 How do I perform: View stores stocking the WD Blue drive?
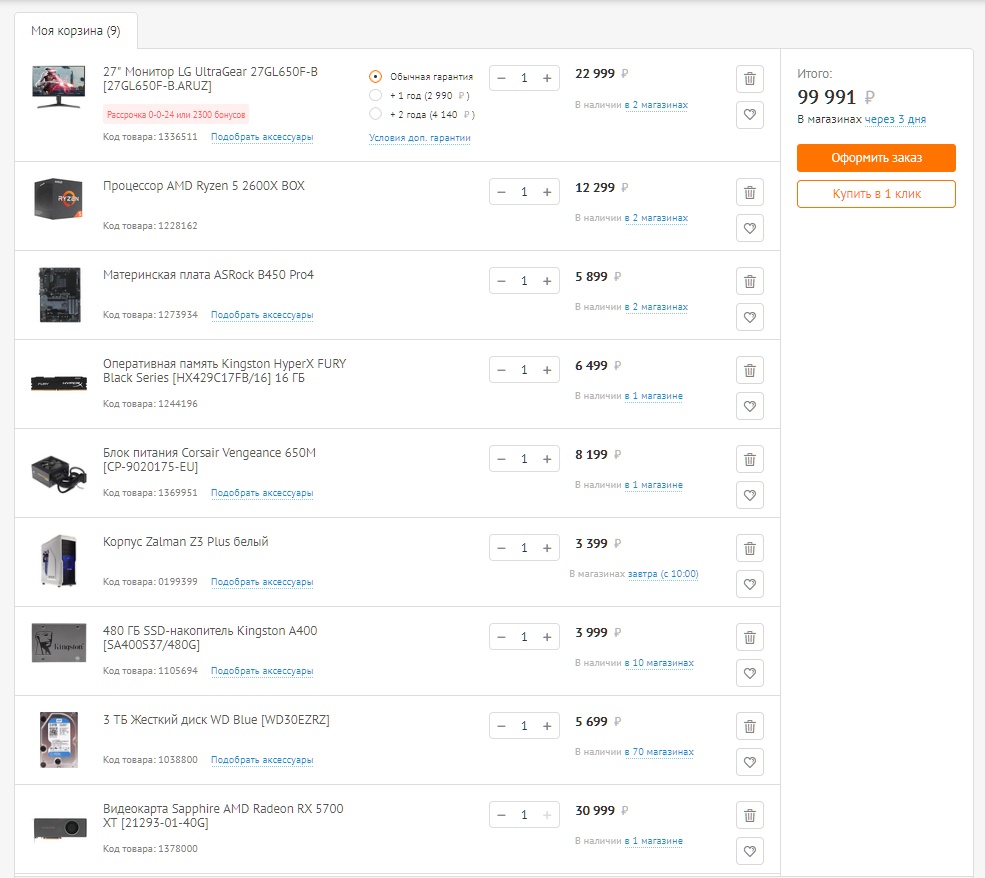[660, 752]
